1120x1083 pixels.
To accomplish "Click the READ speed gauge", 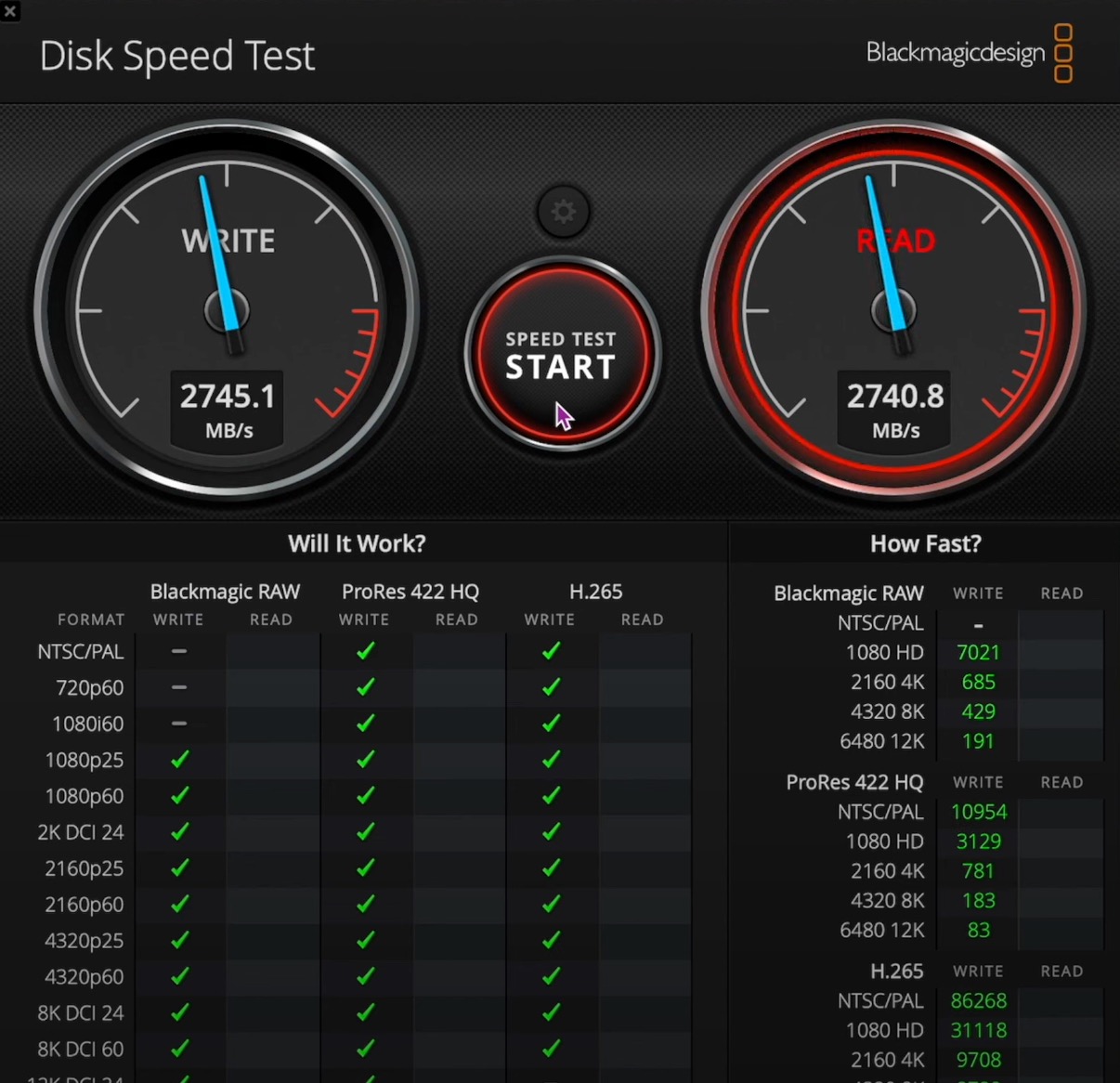I will click(893, 309).
